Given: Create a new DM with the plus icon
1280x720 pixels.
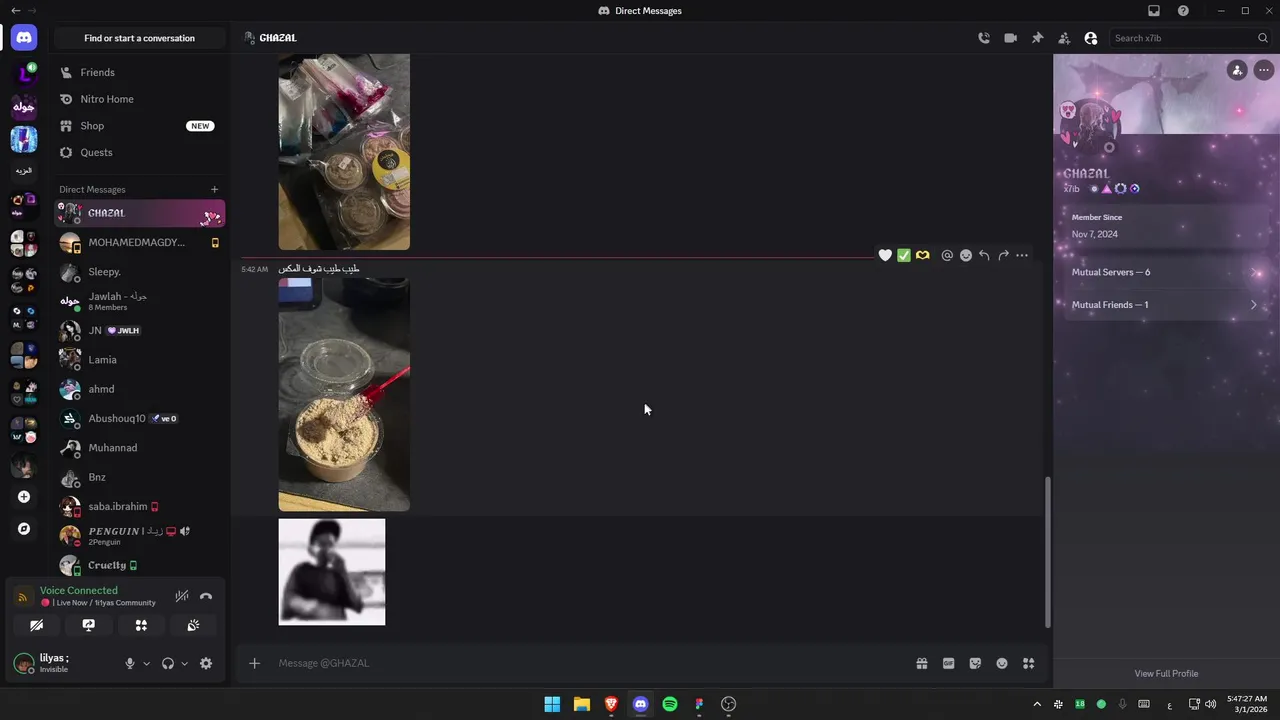Looking at the screenshot, I should (214, 189).
